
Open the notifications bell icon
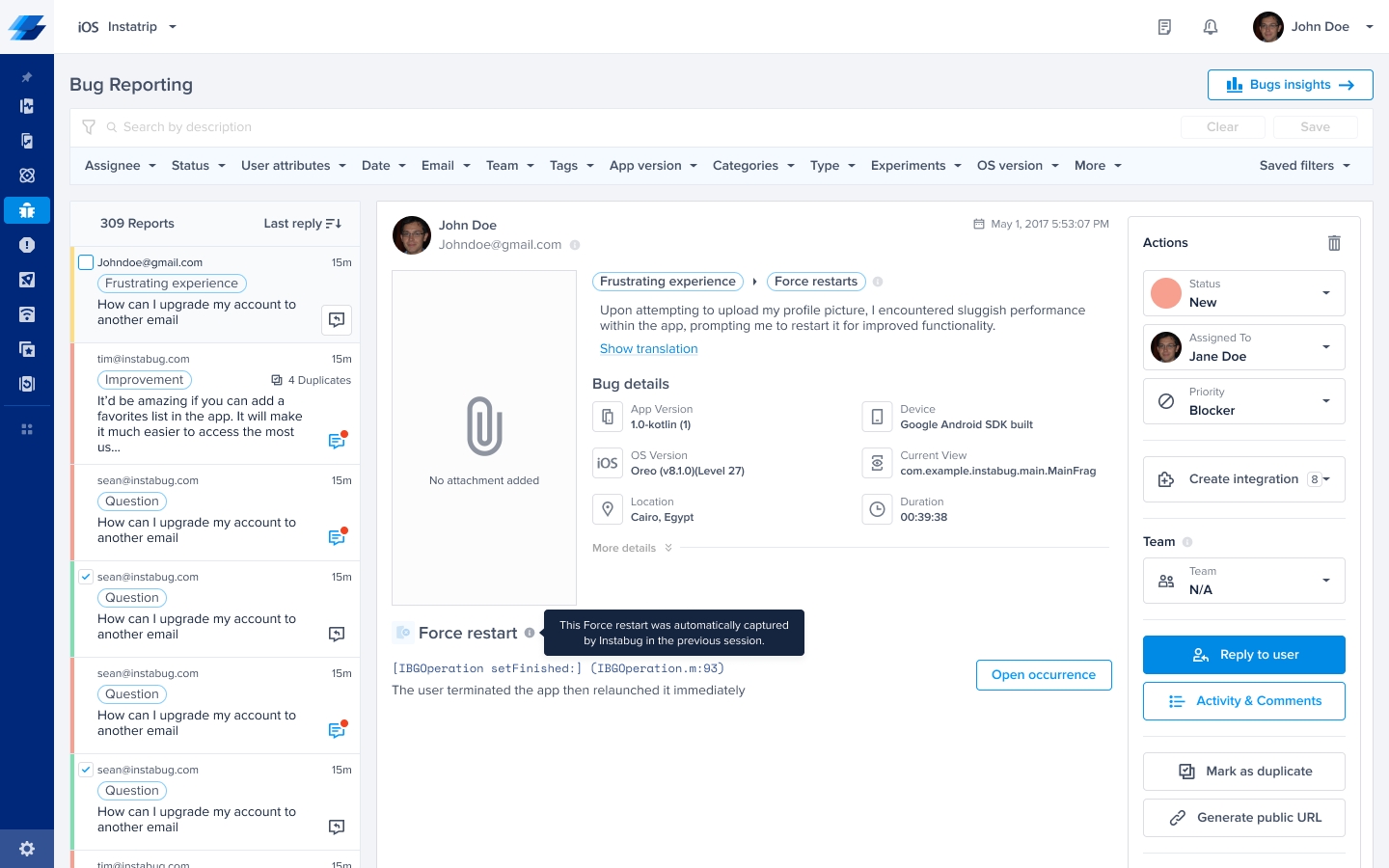(1210, 27)
